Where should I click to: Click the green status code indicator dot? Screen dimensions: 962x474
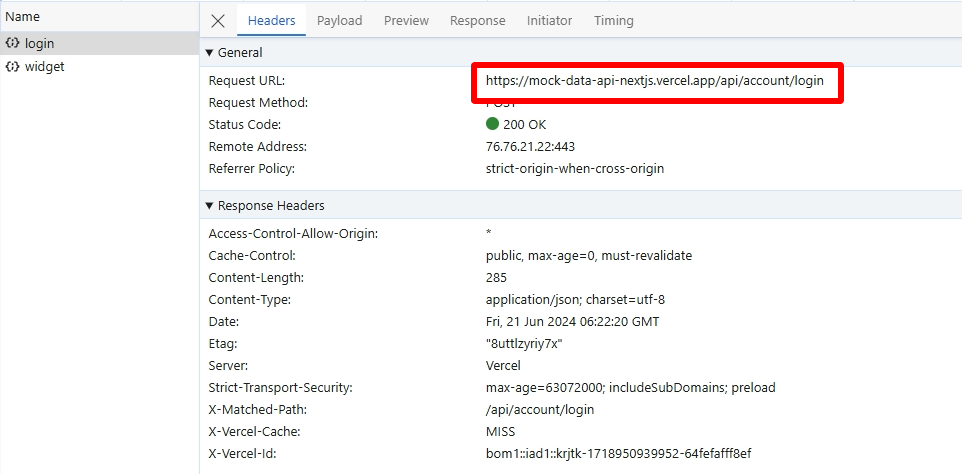pos(492,124)
